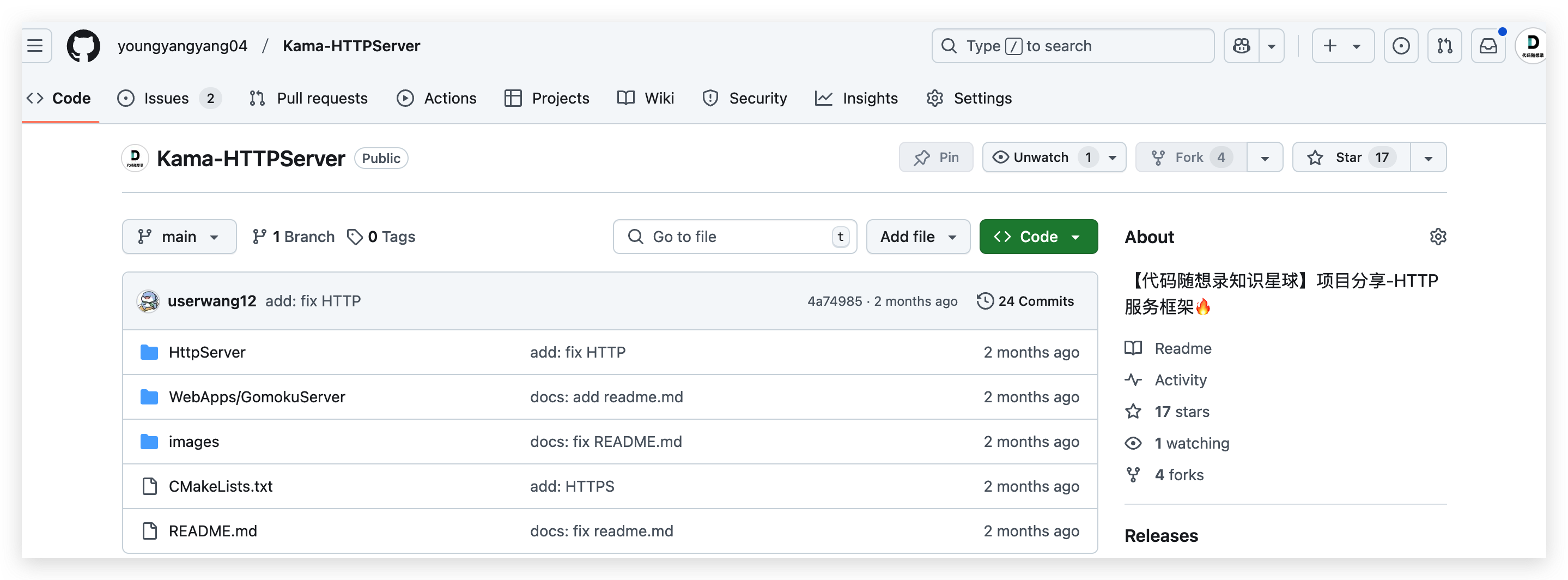1568x580 pixels.
Task: Click the repository owner avatar beside title
Action: click(x=135, y=158)
